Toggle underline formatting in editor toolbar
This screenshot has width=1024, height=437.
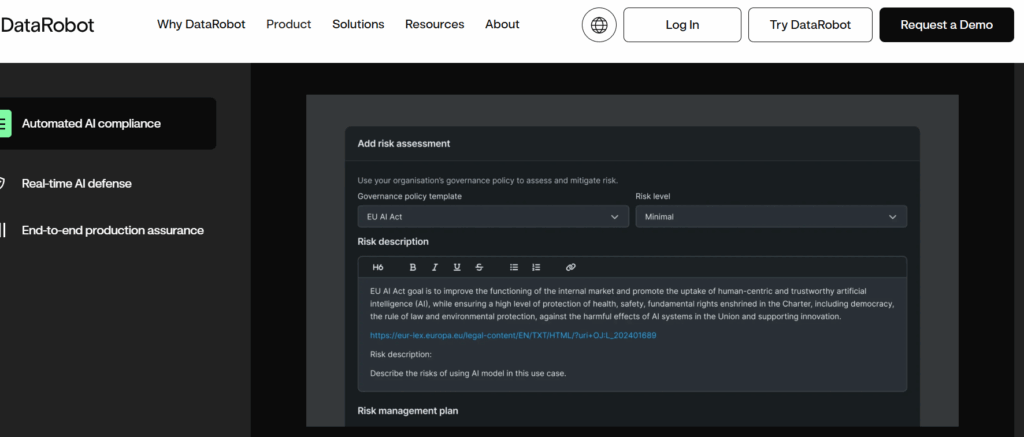pos(457,267)
